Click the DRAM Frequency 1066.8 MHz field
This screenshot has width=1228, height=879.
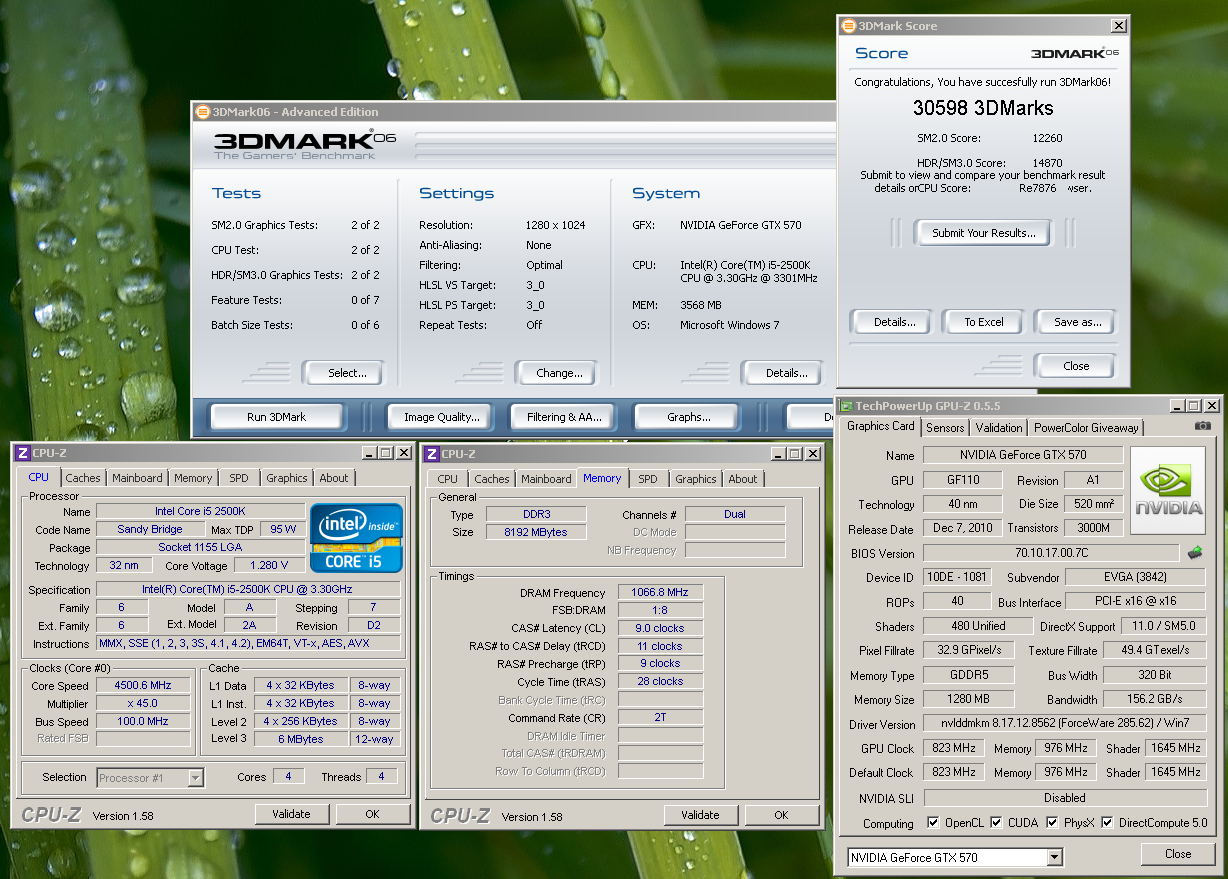(660, 592)
